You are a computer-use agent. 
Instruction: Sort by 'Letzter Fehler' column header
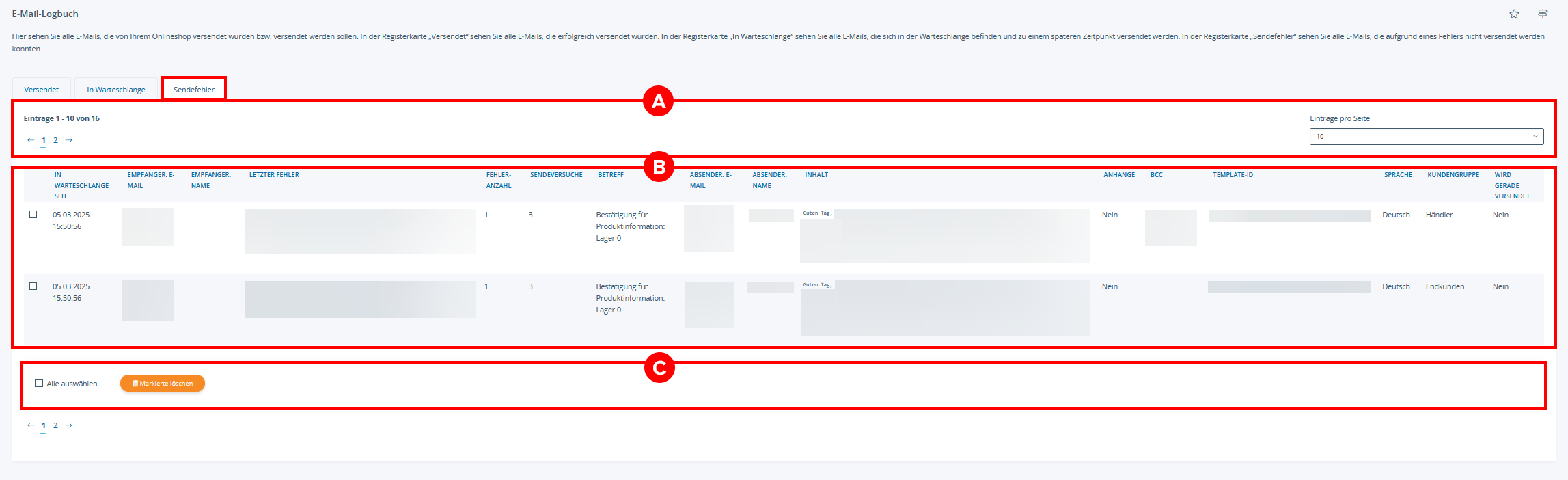274,175
